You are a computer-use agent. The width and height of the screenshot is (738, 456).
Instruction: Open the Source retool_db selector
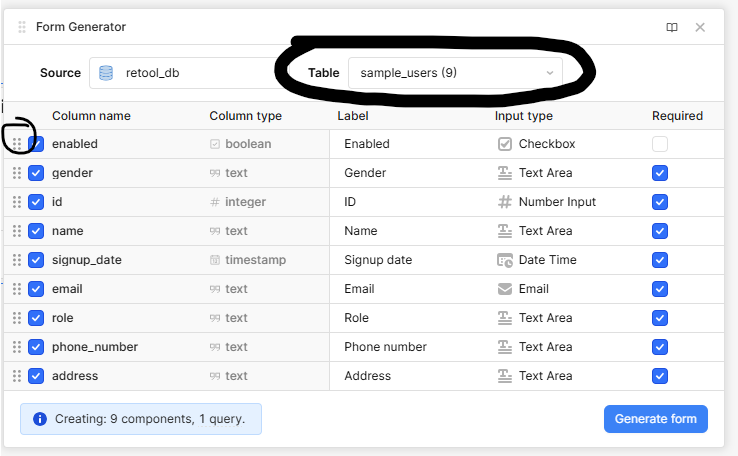coord(180,73)
